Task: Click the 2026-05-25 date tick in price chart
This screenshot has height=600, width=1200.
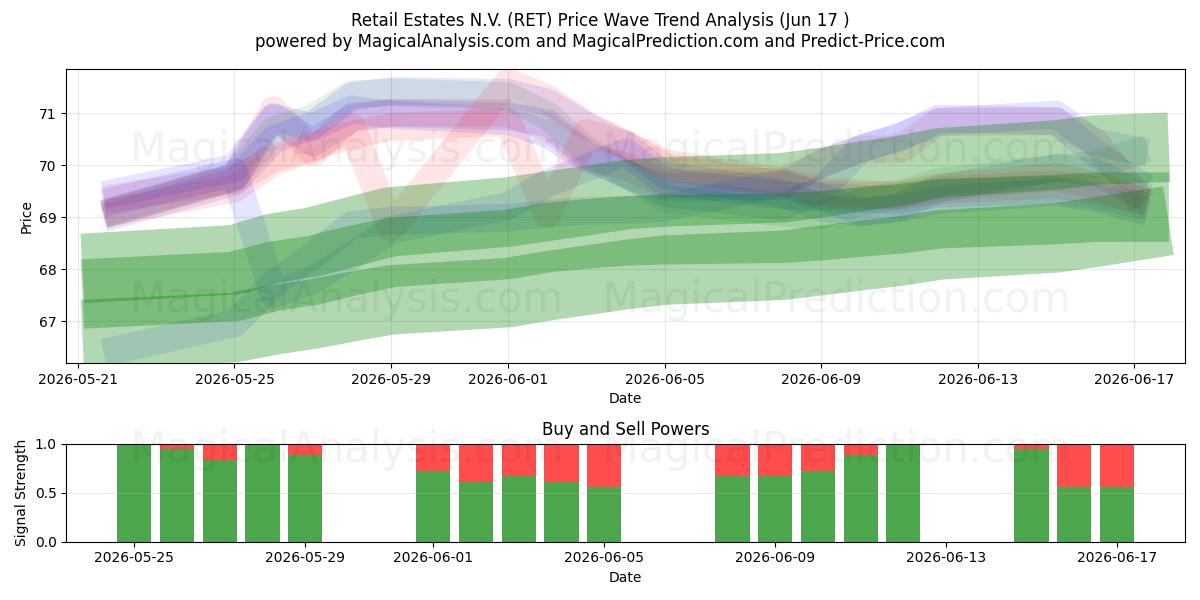Action: [234, 379]
